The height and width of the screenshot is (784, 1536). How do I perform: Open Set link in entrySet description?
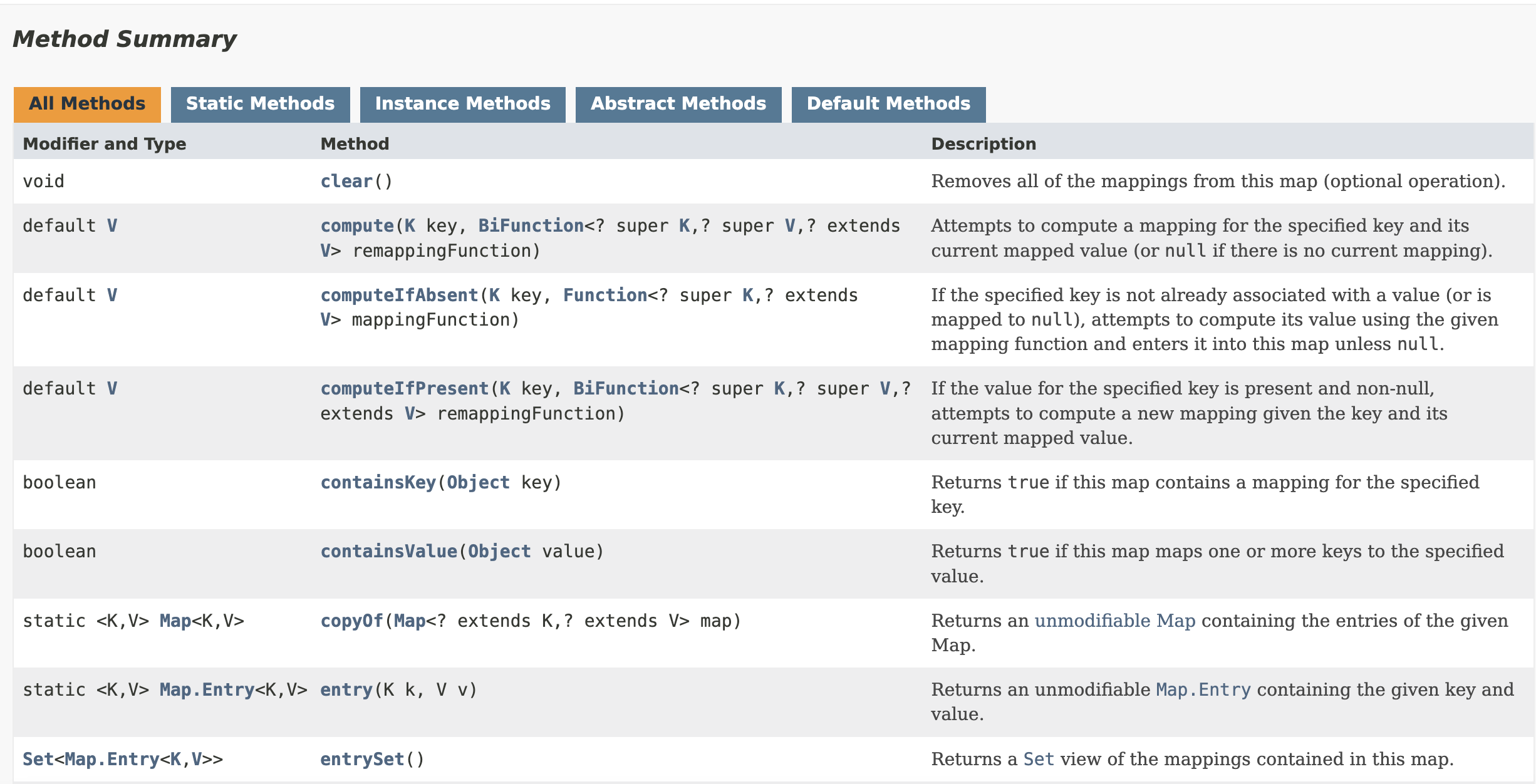[1038, 760]
